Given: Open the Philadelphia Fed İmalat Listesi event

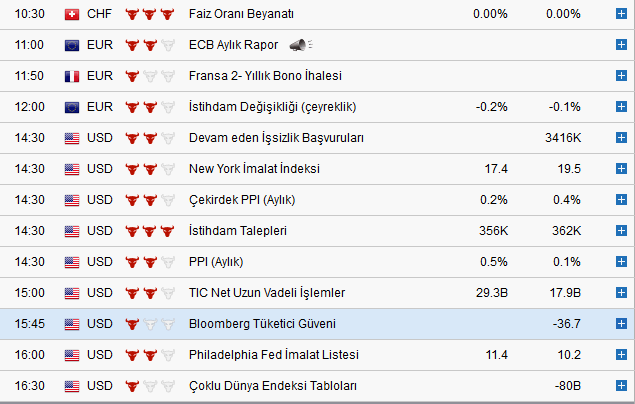Looking at the screenshot, I should click(273, 355).
